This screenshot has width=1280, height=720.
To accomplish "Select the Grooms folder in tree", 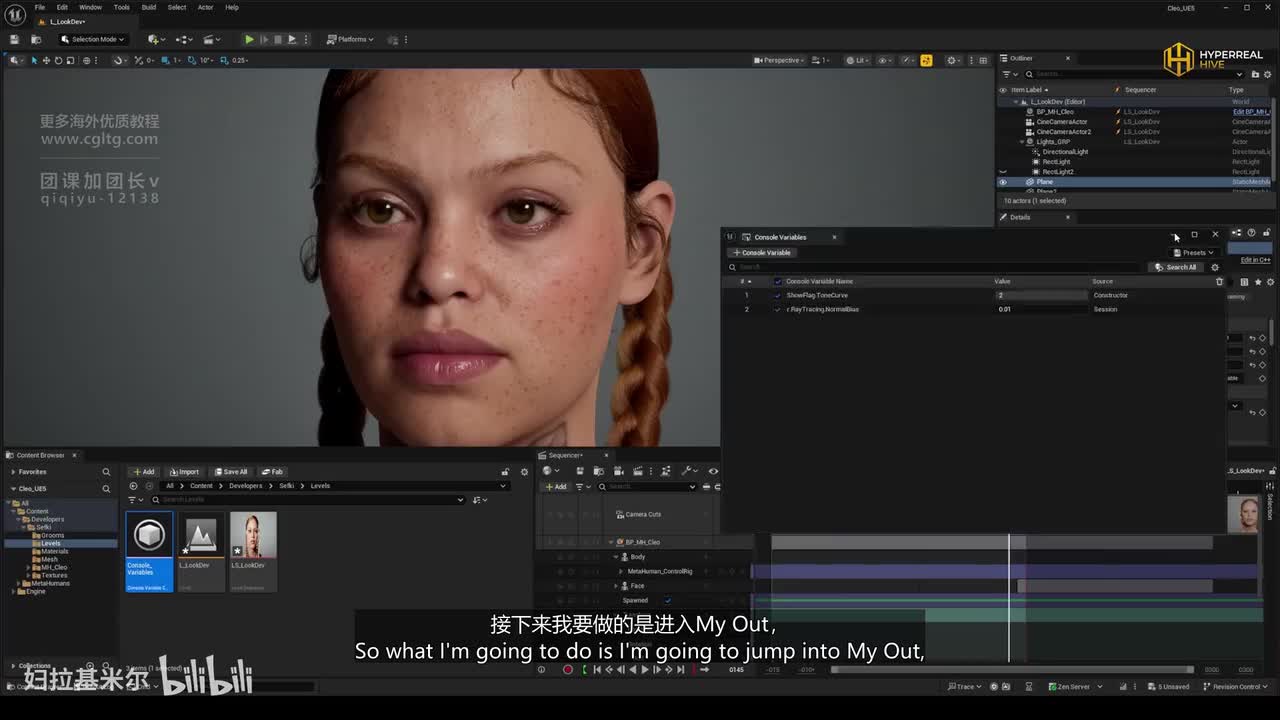I will [x=52, y=535].
